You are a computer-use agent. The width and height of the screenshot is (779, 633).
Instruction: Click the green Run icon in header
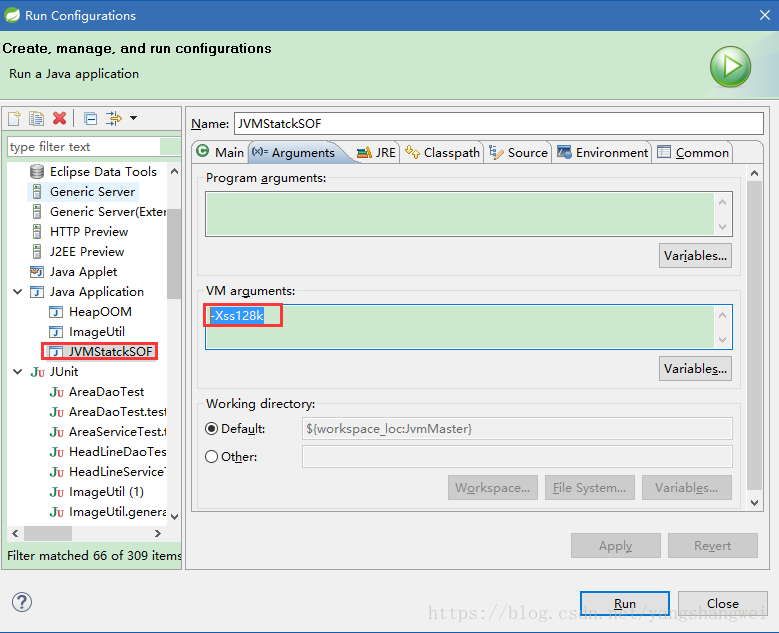pos(730,68)
